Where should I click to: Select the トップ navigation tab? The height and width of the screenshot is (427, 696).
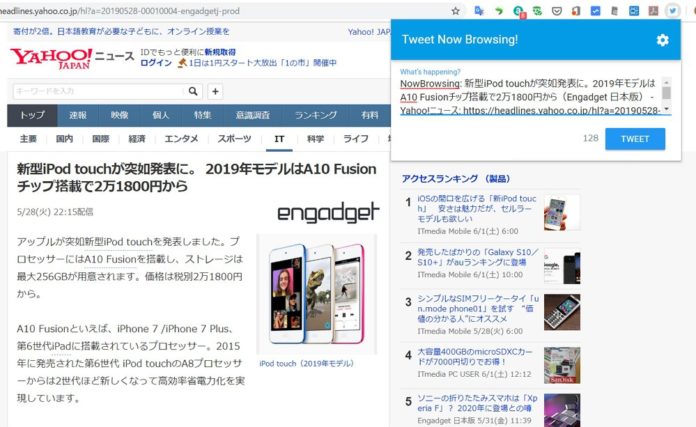[x=32, y=115]
